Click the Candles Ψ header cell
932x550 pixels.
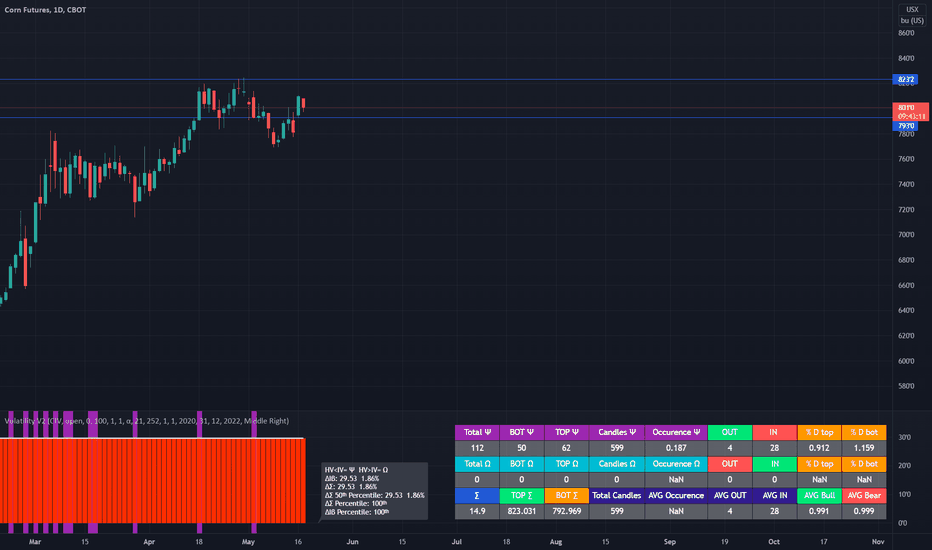616,432
